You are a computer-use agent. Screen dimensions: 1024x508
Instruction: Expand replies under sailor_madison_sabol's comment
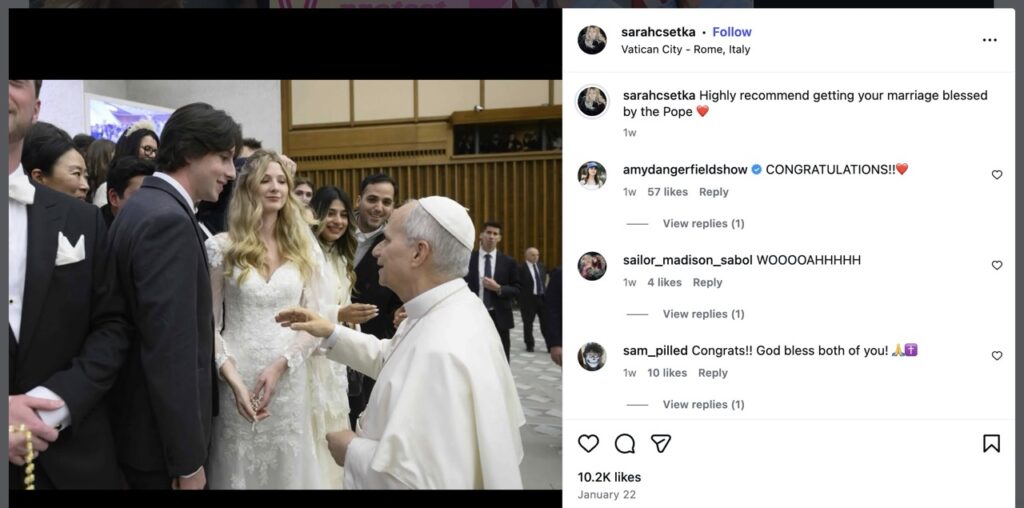[x=703, y=314]
